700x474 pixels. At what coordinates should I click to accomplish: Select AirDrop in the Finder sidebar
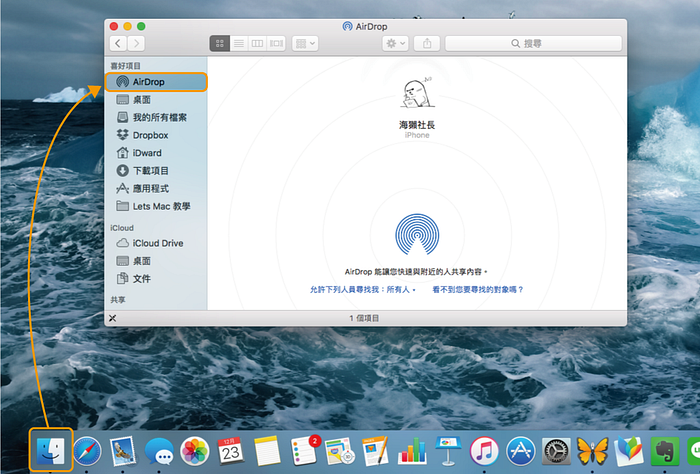[x=156, y=82]
